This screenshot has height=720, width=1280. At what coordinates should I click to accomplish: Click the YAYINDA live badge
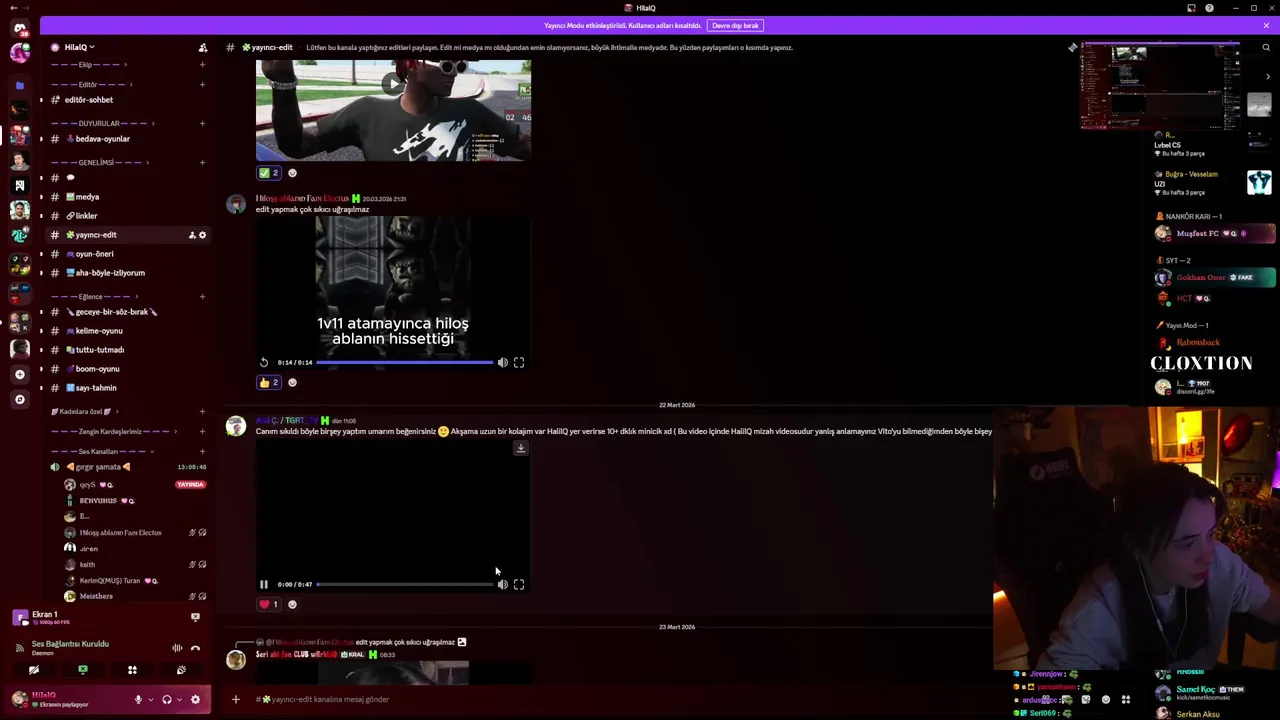click(190, 485)
